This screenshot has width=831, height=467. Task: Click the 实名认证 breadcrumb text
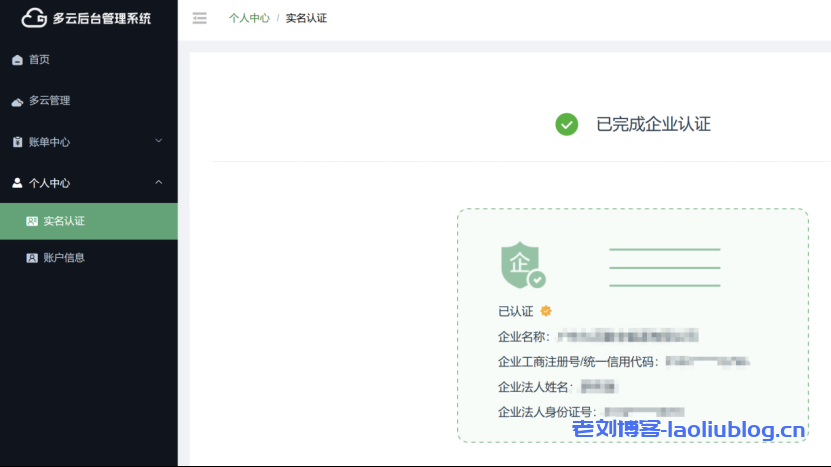tap(306, 18)
